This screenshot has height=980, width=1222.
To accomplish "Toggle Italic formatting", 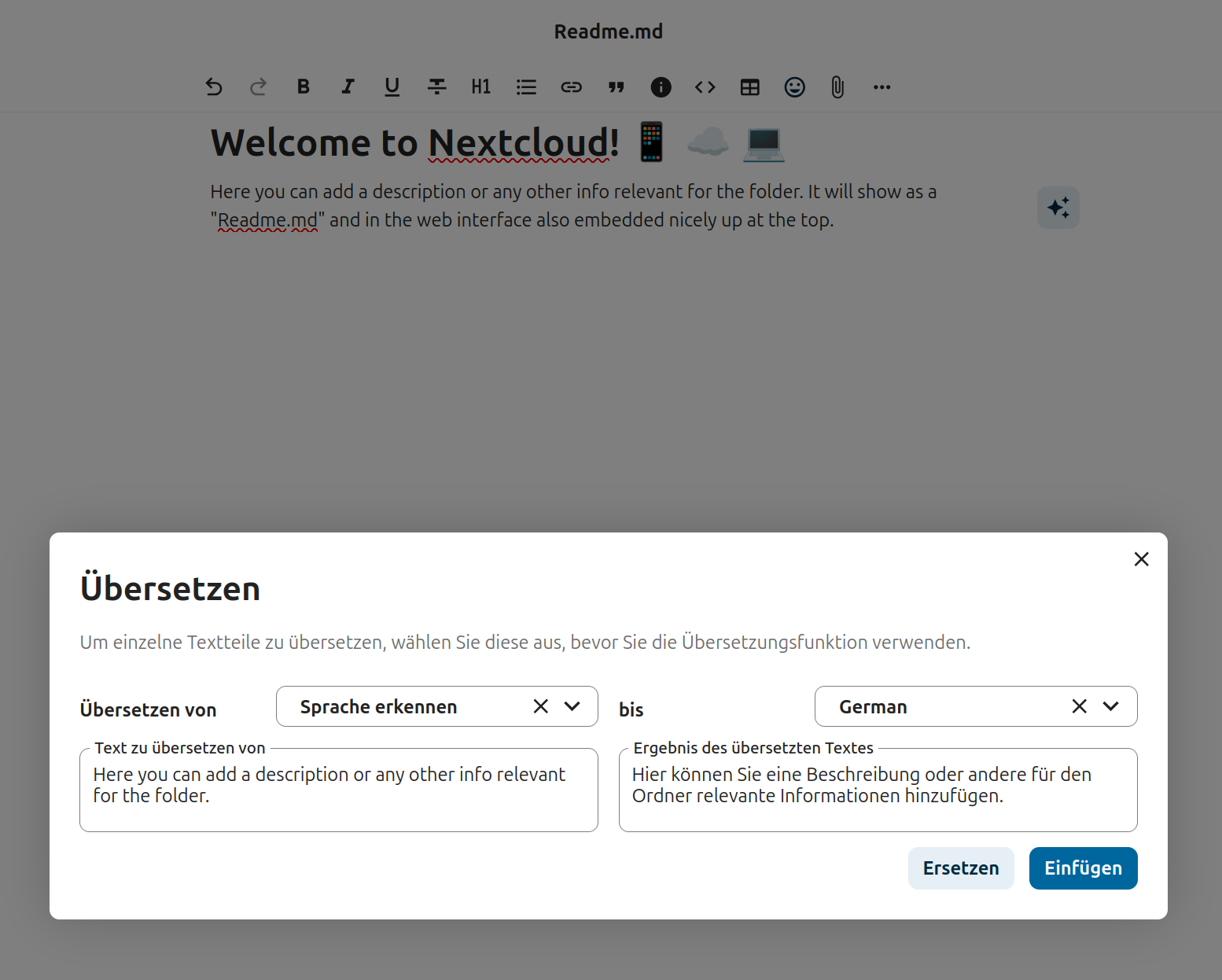I will coord(348,87).
